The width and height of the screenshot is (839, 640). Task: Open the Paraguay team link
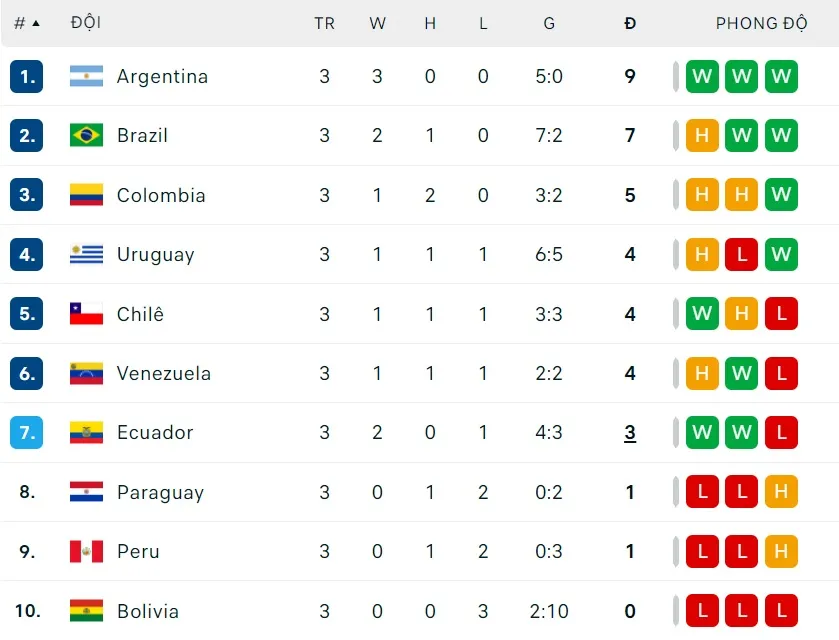[160, 492]
